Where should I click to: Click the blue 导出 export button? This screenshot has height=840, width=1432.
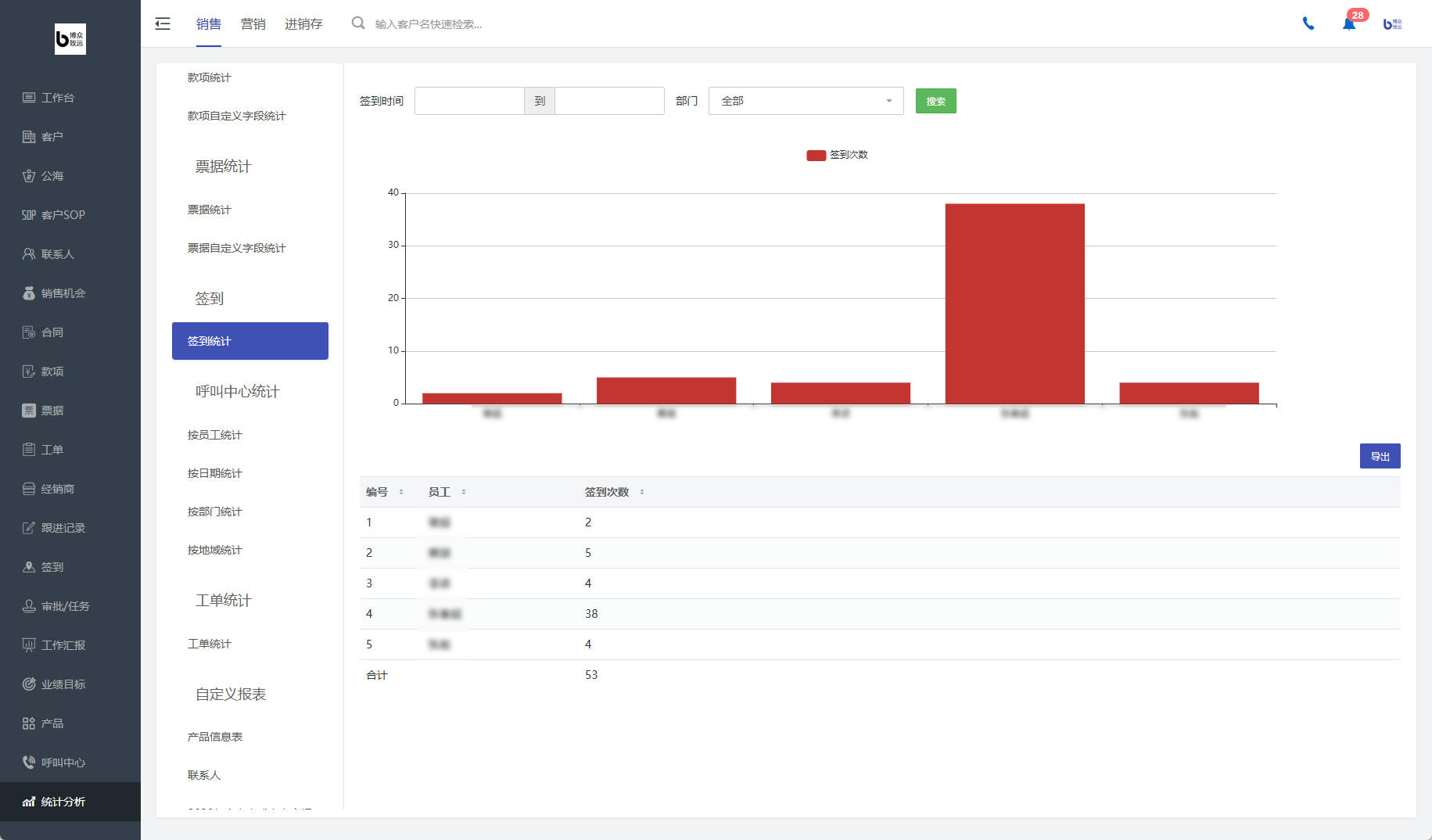pos(1380,456)
